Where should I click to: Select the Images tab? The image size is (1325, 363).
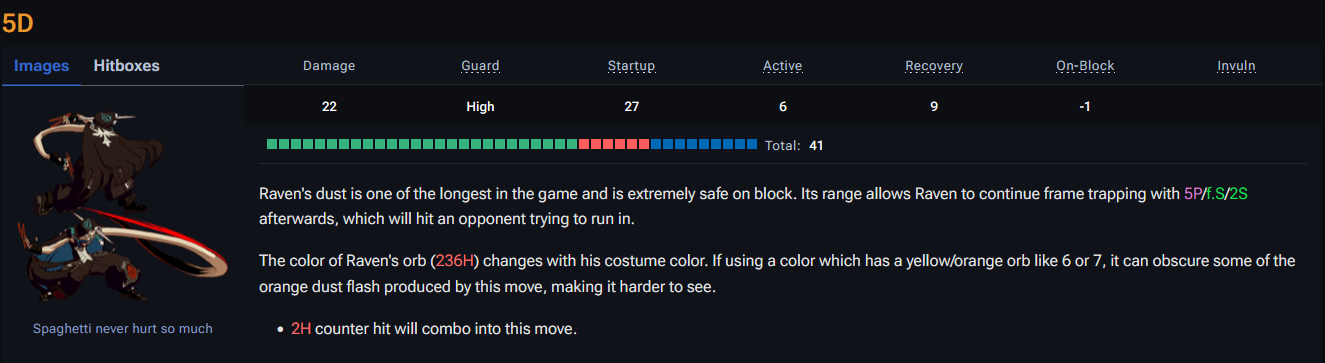(41, 66)
